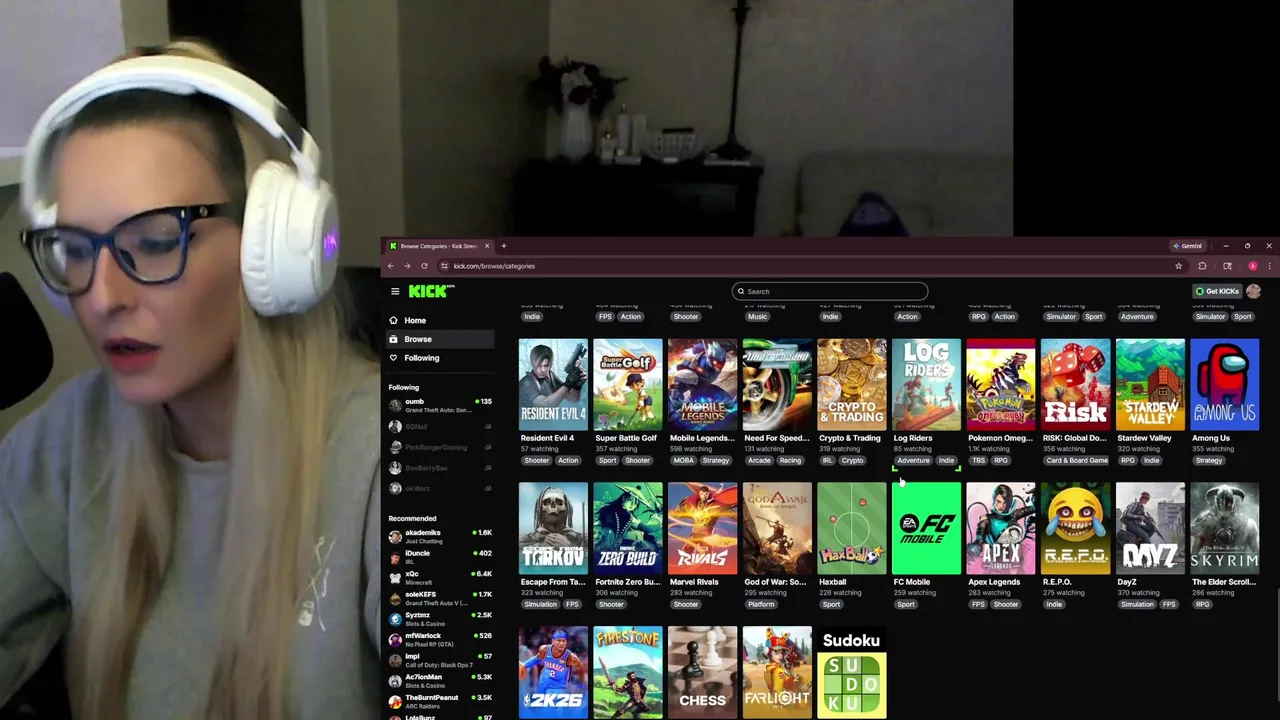1280x720 pixels.
Task: Open the Haxball cover
Action: (x=852, y=529)
